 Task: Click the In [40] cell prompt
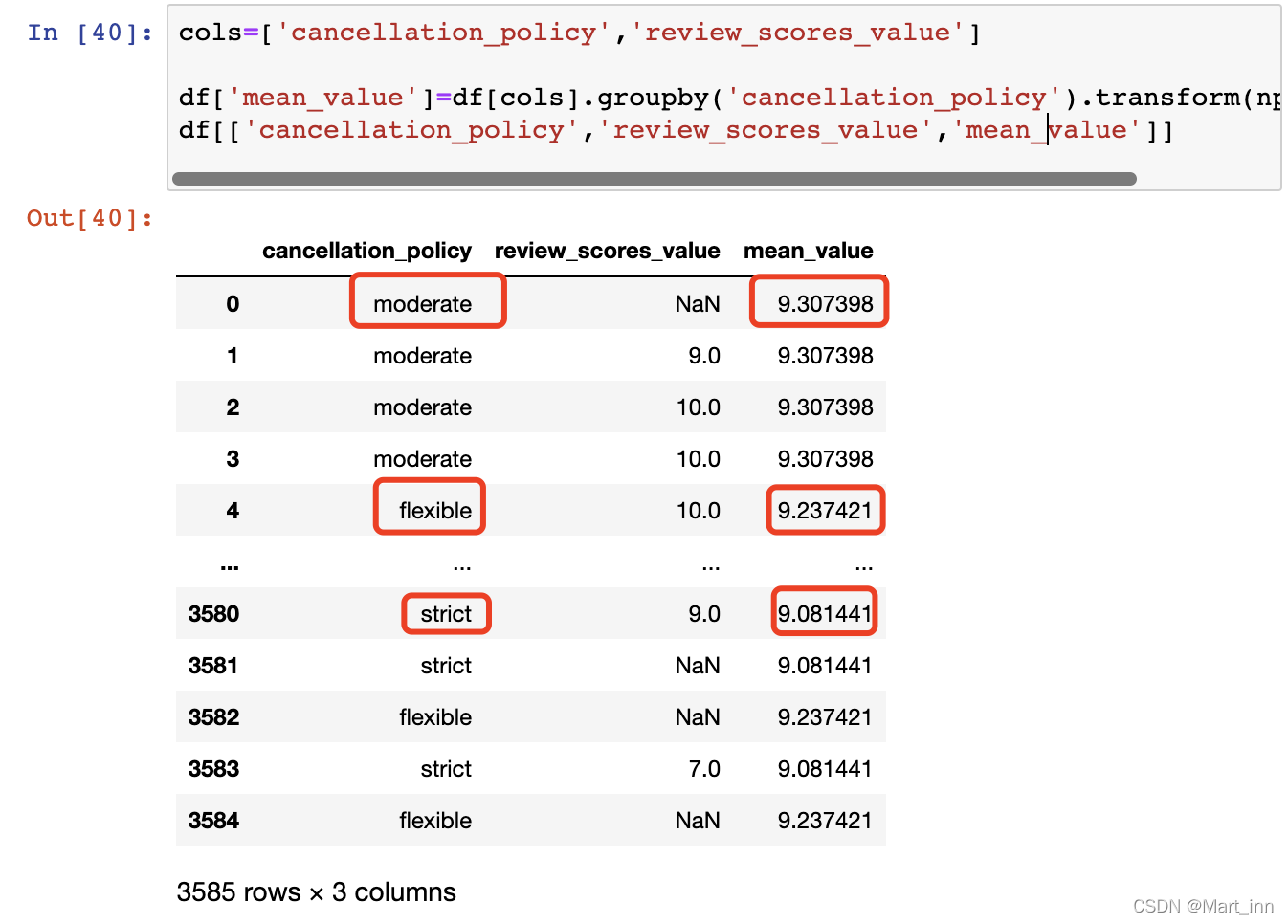point(90,33)
